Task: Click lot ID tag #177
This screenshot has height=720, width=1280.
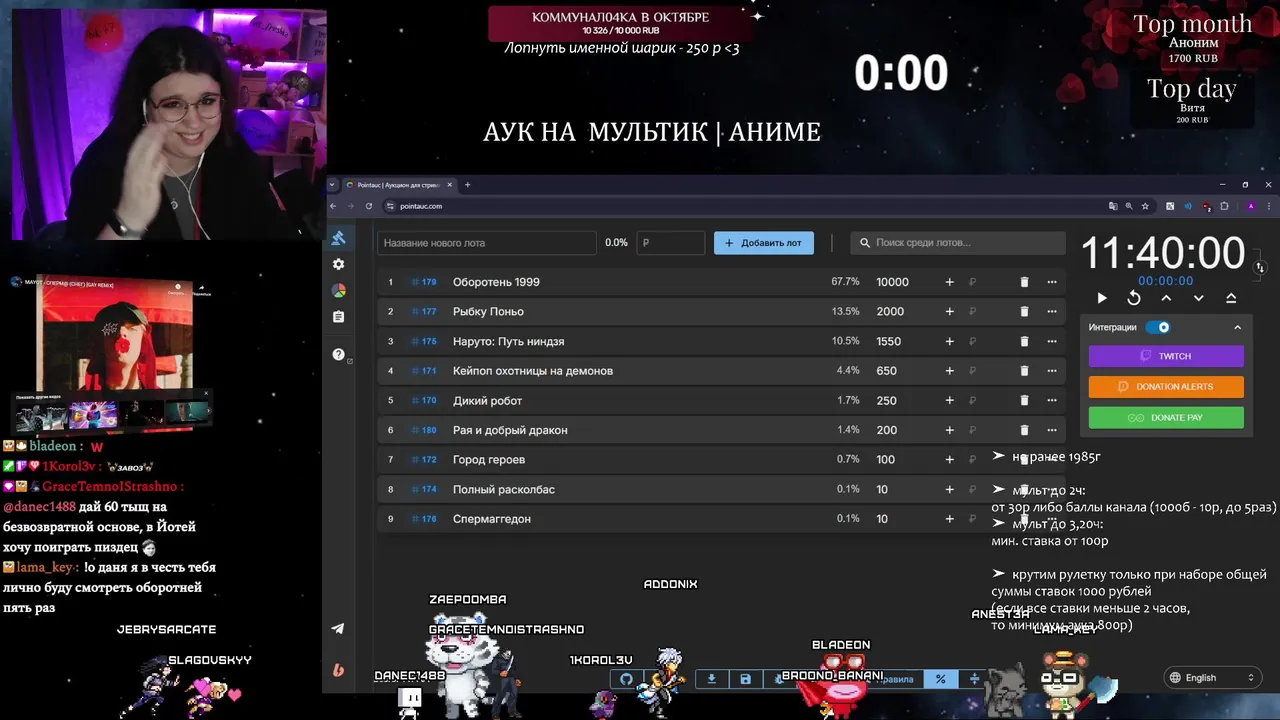Action: 425,312
